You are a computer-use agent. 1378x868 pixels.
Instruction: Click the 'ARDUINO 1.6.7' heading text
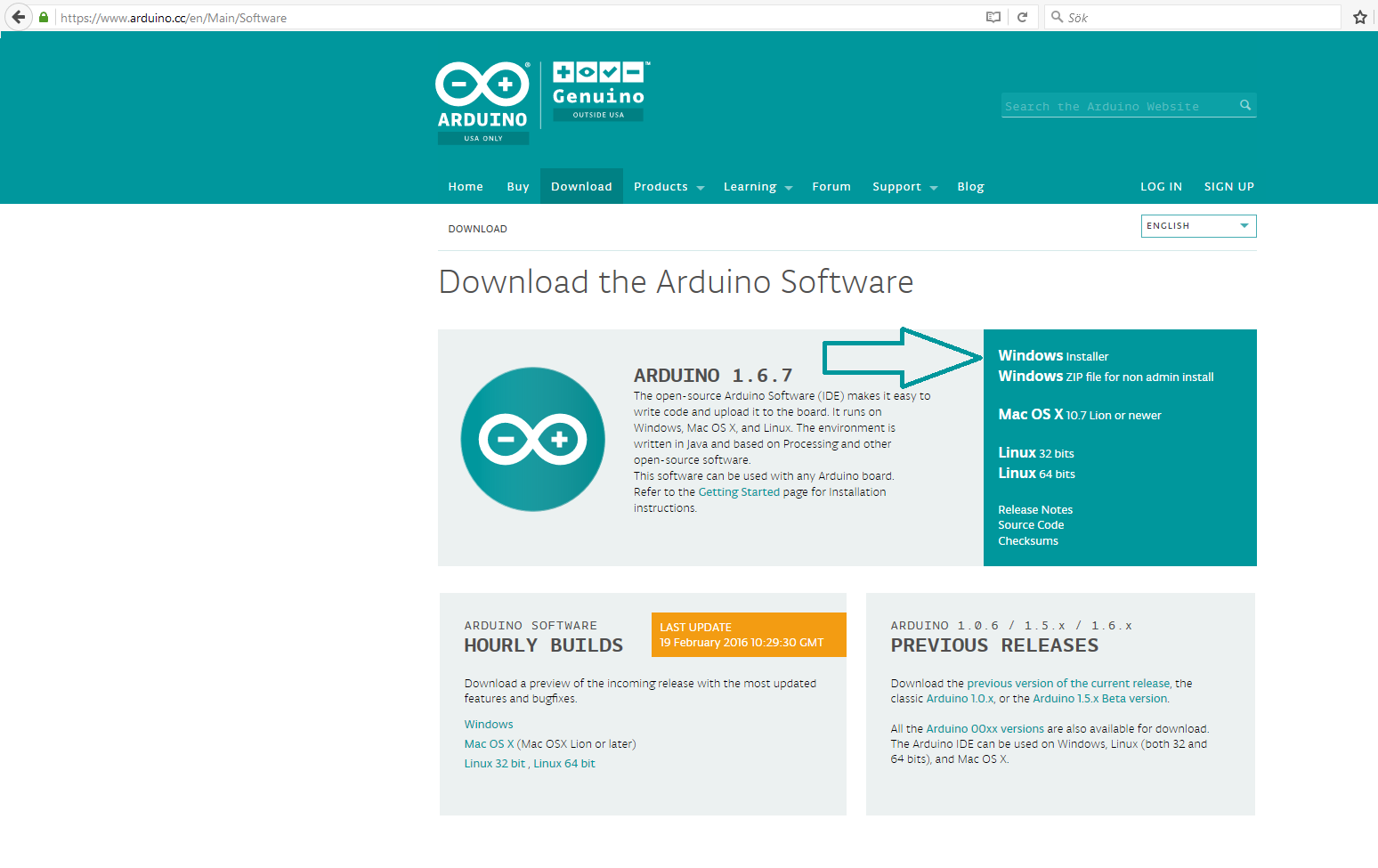point(713,376)
